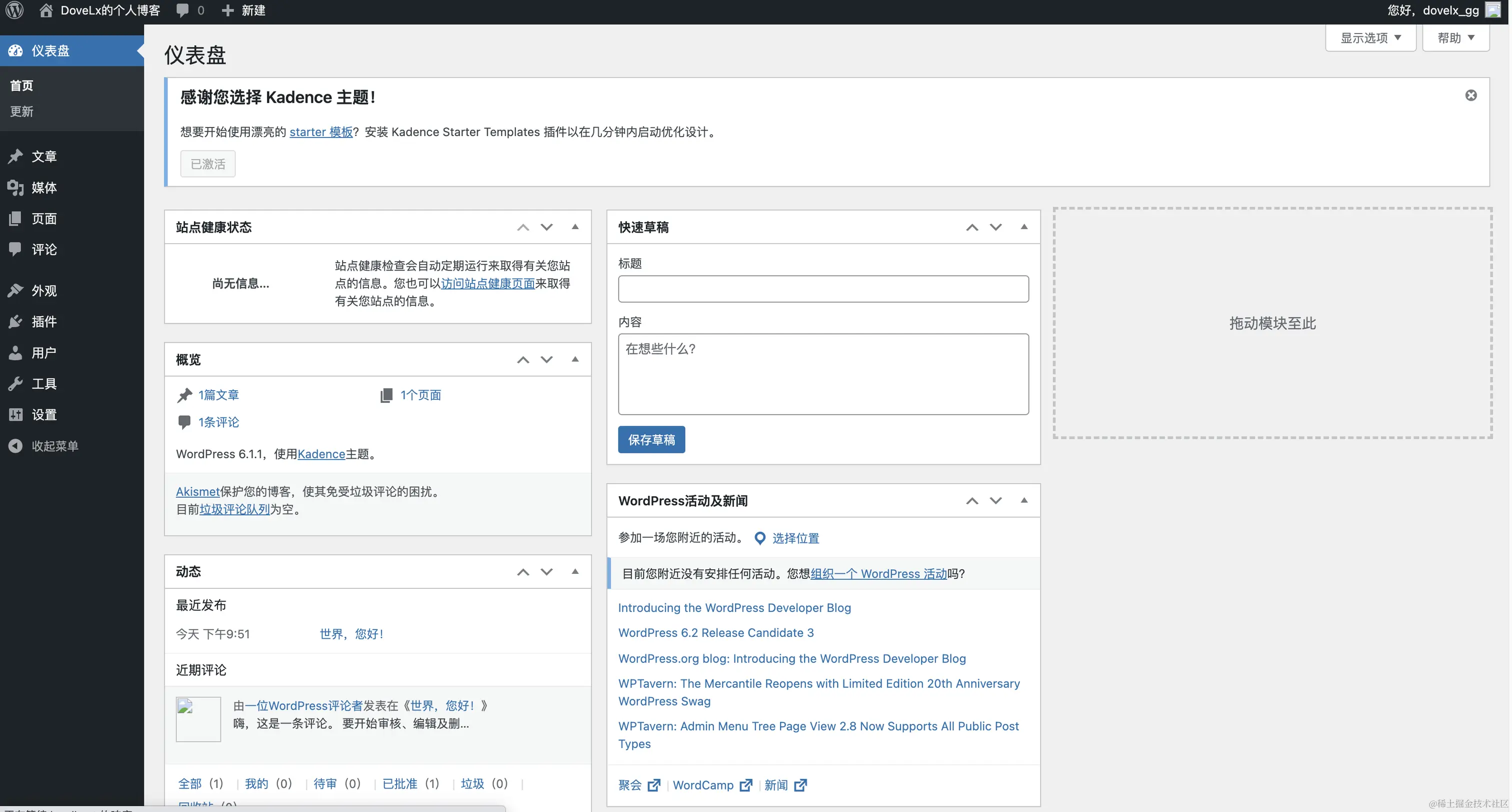The width and height of the screenshot is (1512, 812).
Task: Open the 更新 submenu item
Action: 21,112
